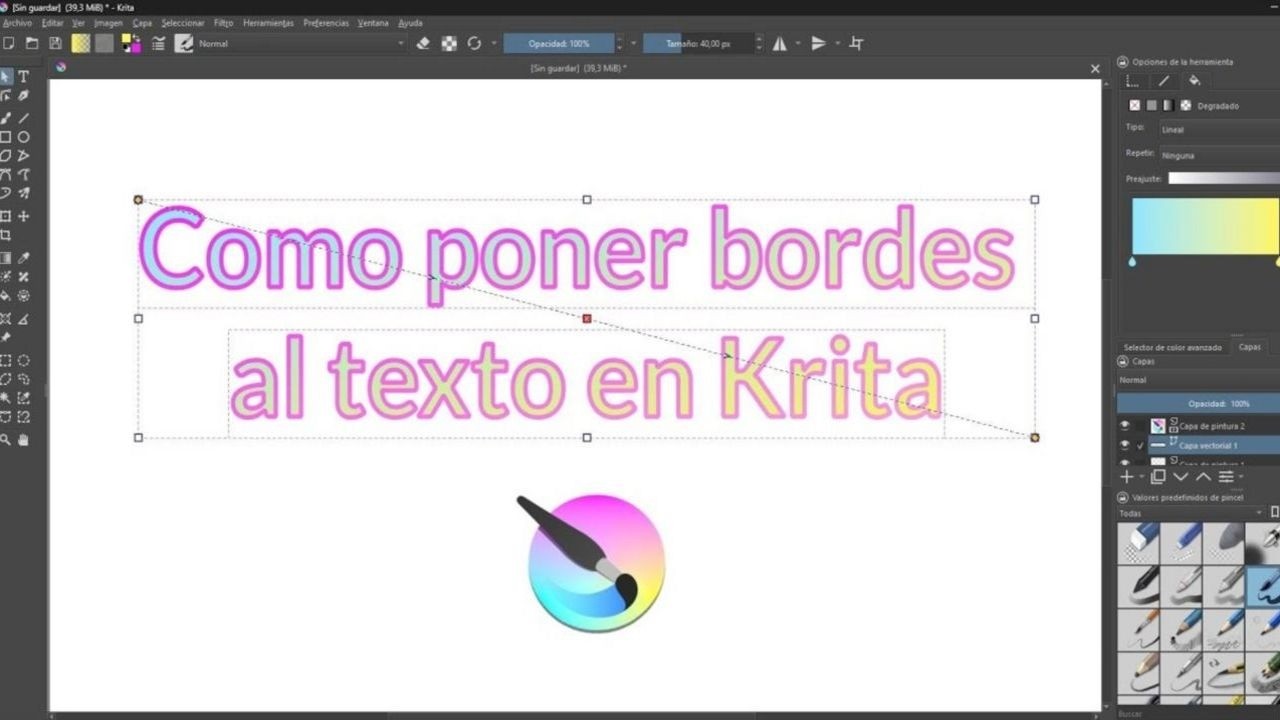This screenshot has width=1280, height=720.
Task: Select the stroke line tab in tool options
Action: (x=1163, y=81)
